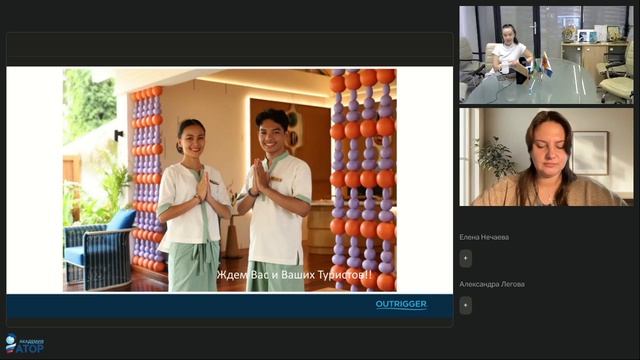This screenshot has height=360, width=640.
Task: Click the icon button under Александра Легова
Action: [466, 305]
